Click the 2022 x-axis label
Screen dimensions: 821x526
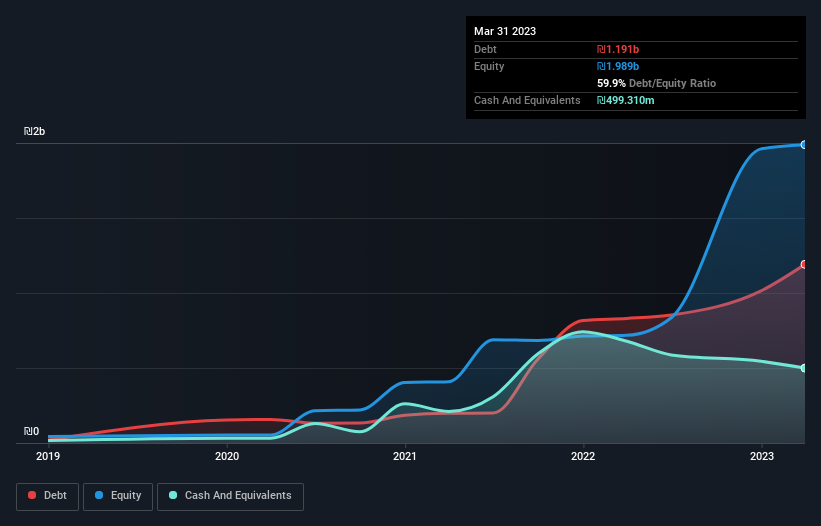[583, 456]
